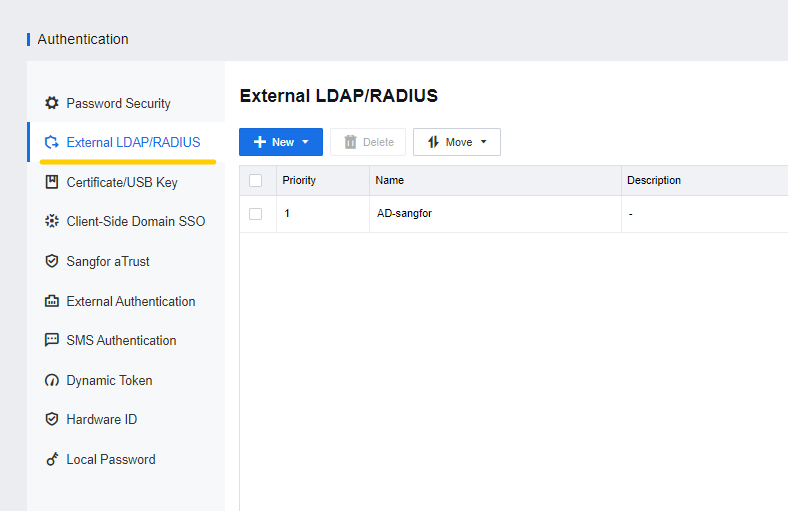Click the External Authentication icon
788x511 pixels.
tap(52, 301)
